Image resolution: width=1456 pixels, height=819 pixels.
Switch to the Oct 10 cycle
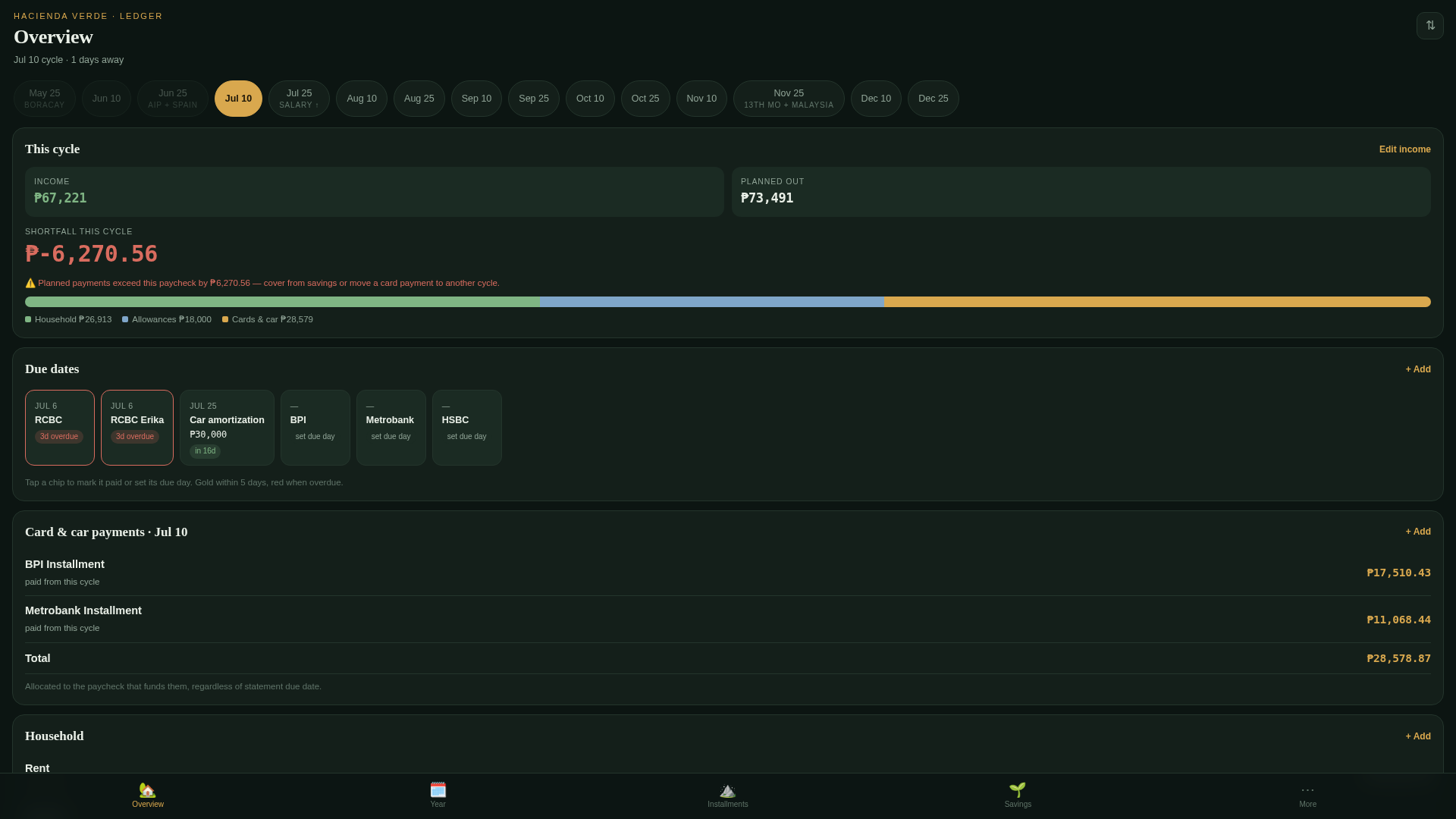(x=590, y=99)
